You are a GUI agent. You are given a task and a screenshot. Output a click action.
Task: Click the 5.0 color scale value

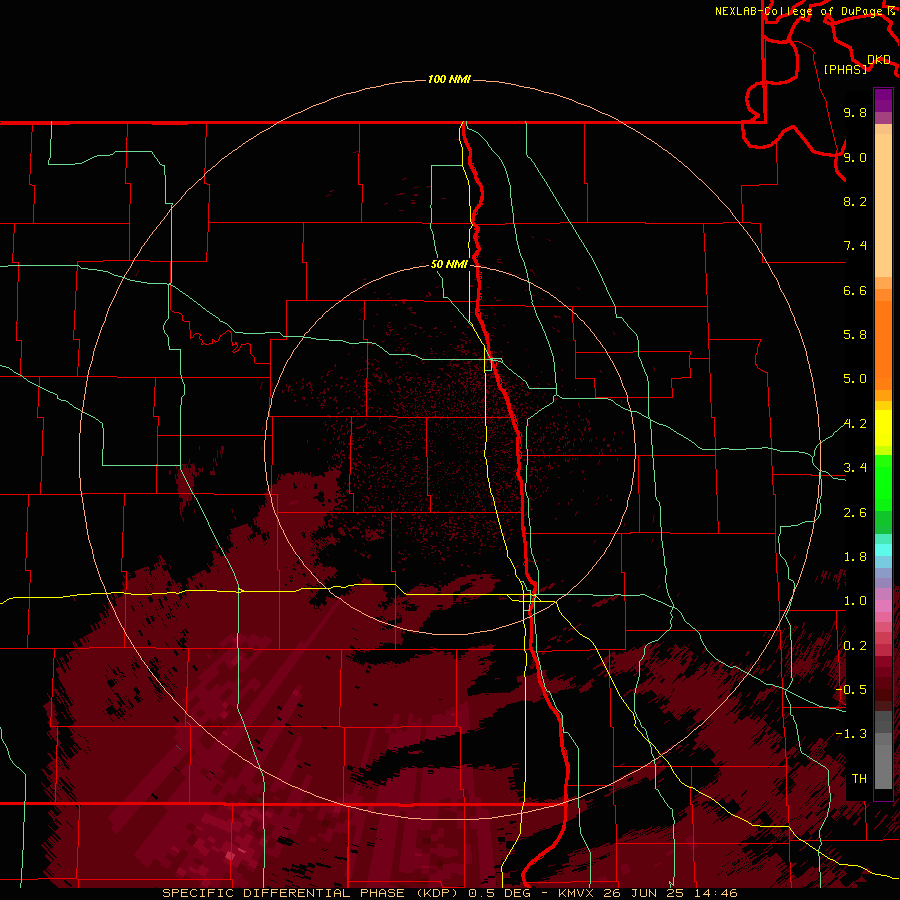(x=855, y=379)
